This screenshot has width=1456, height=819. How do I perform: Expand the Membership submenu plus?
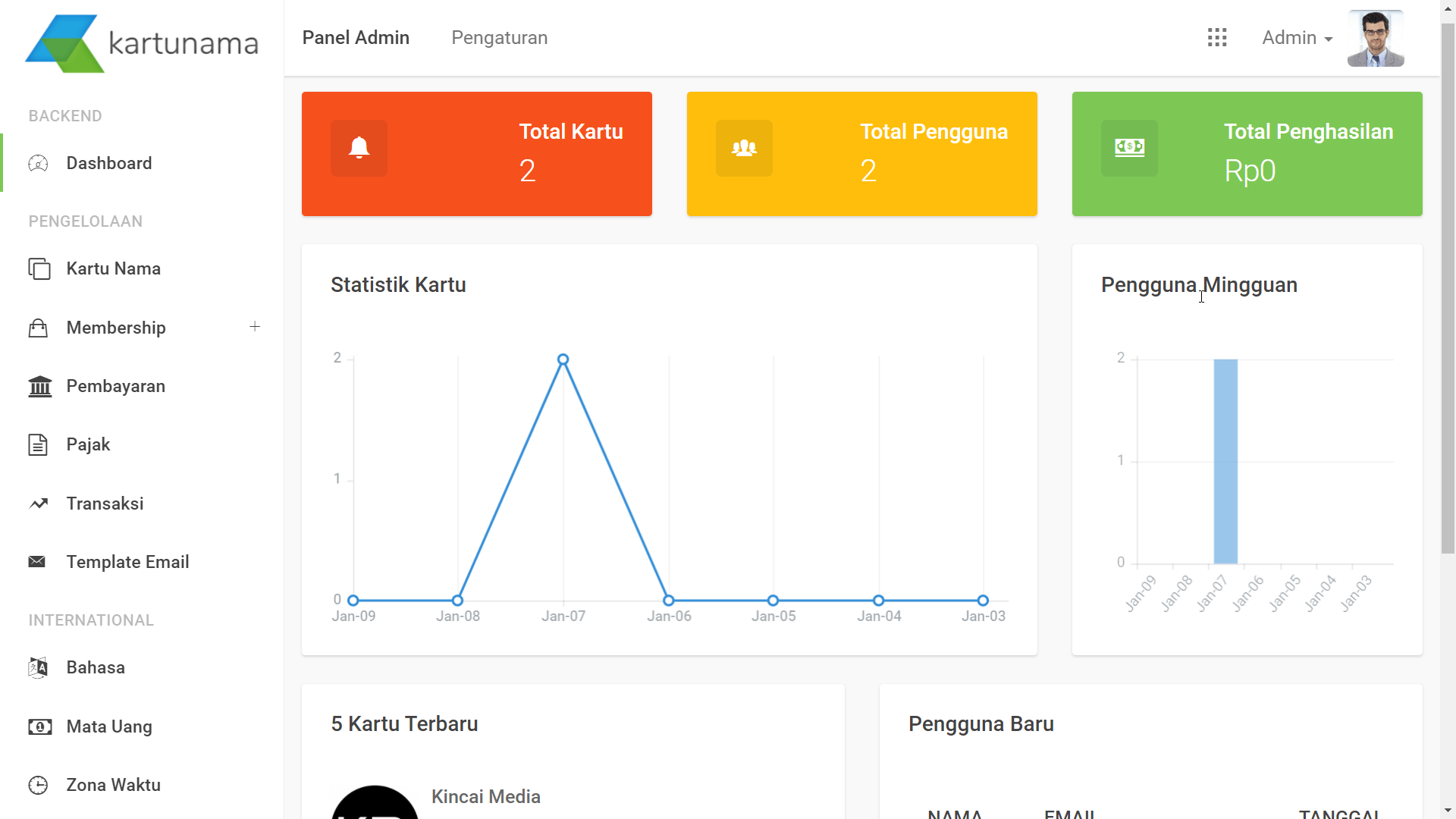tap(255, 327)
